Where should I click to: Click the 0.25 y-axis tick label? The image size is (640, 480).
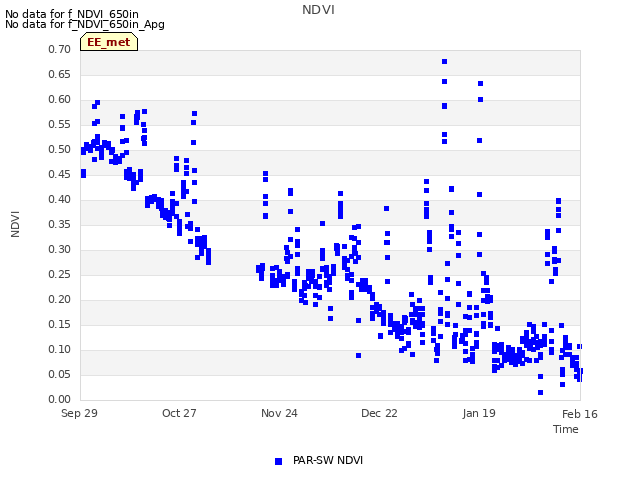(x=59, y=274)
